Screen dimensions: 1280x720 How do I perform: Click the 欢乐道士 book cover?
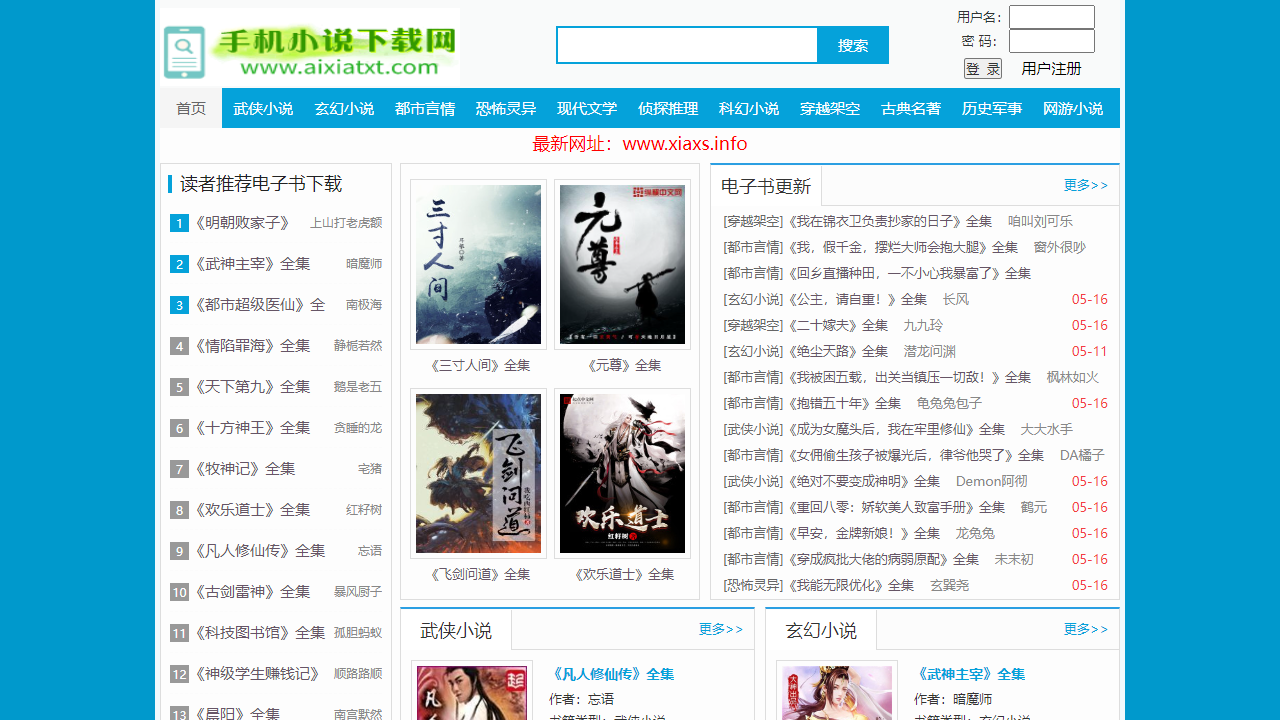pos(622,473)
